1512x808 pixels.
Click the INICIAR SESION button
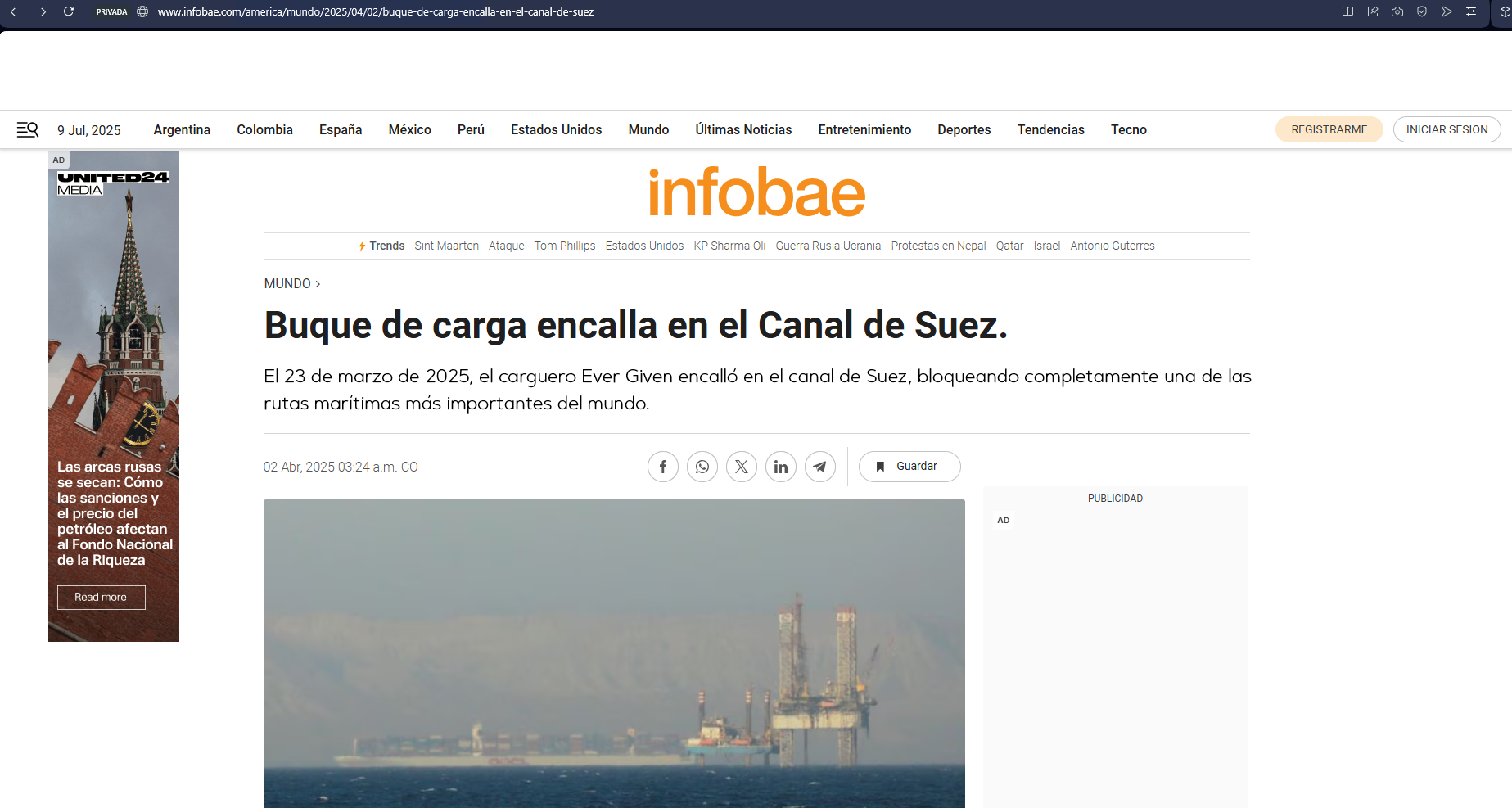coord(1447,129)
